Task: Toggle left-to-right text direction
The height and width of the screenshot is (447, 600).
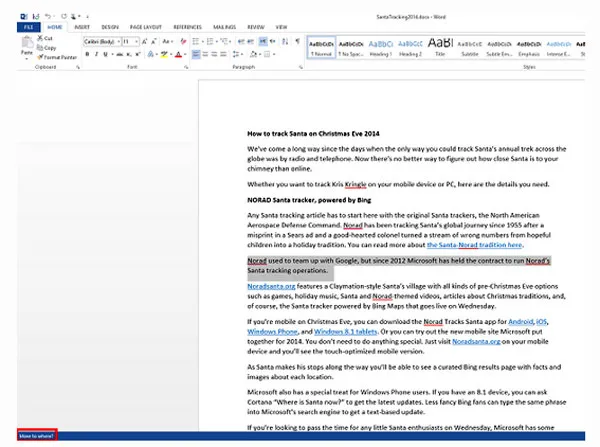Action: (x=263, y=41)
